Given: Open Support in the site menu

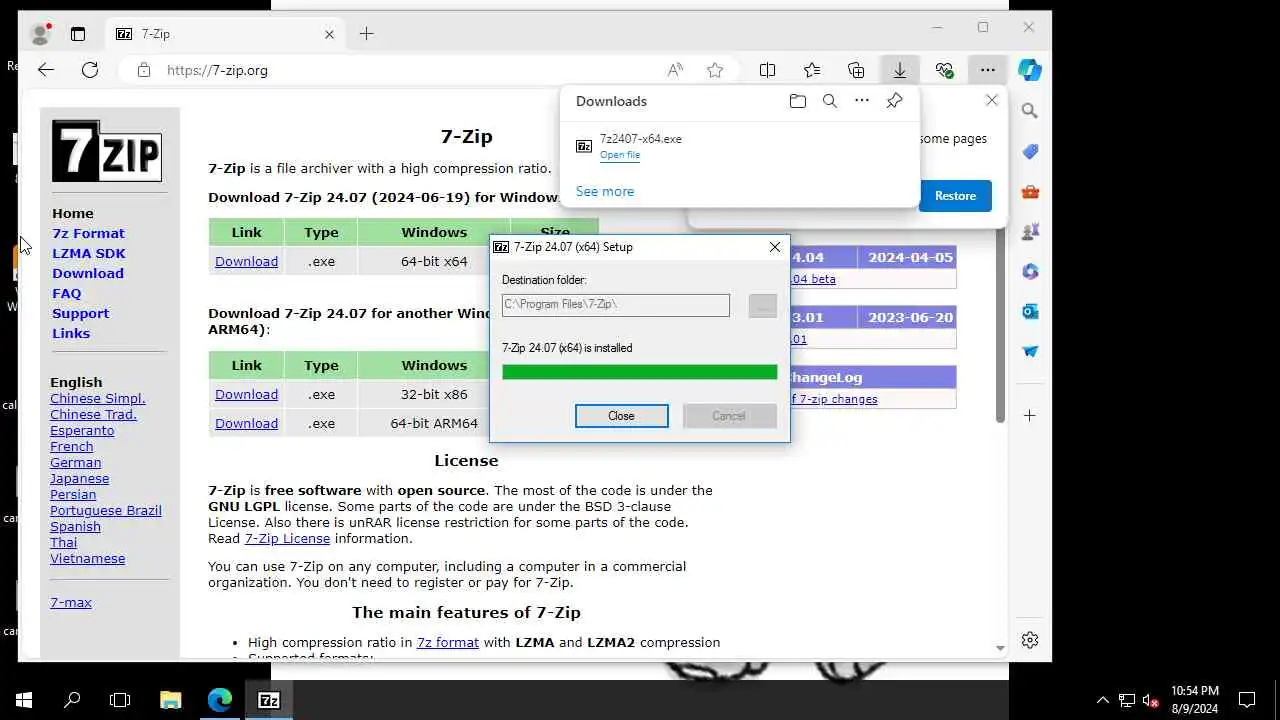Looking at the screenshot, I should (80, 313).
